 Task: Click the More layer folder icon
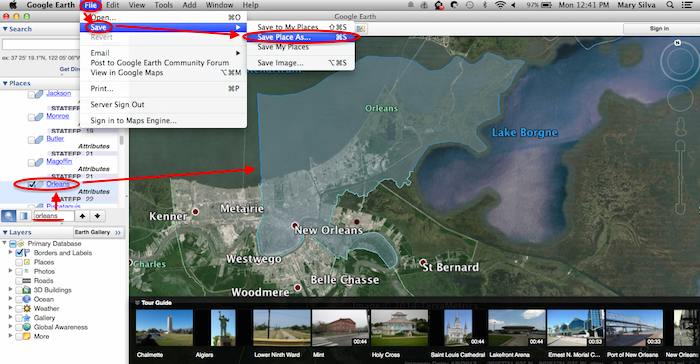[27, 336]
